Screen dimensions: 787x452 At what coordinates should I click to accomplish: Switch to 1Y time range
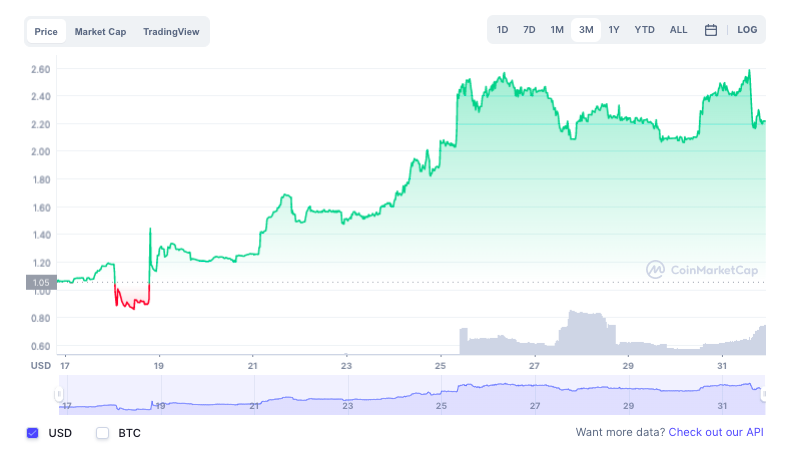614,30
